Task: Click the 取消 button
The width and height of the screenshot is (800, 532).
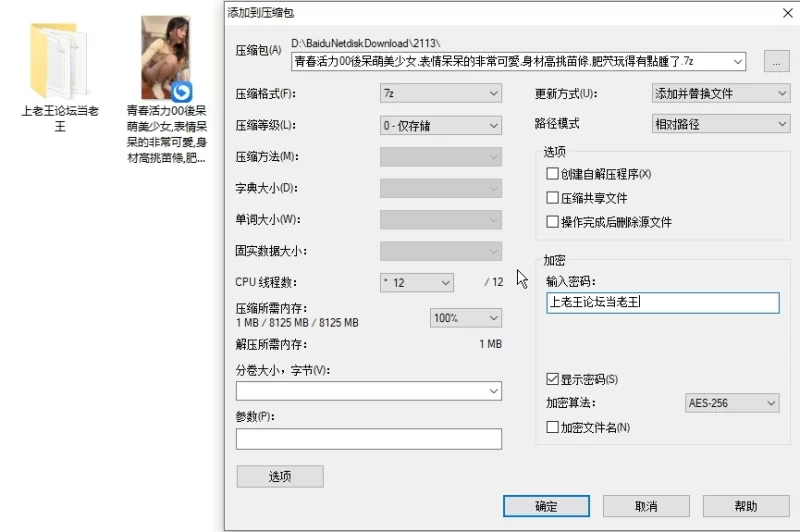Action: tap(647, 506)
